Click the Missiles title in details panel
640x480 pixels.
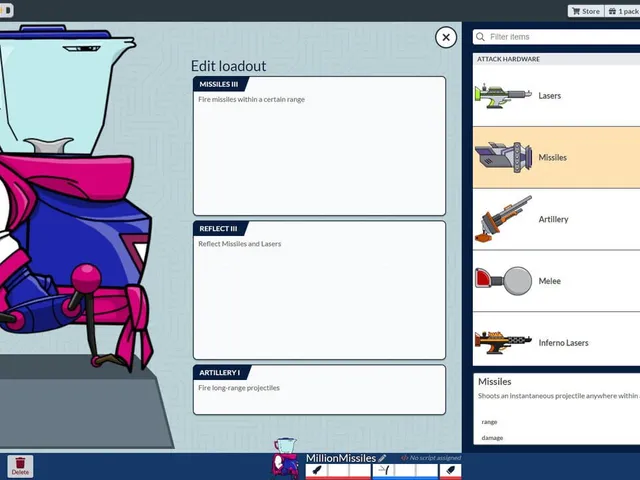tap(494, 382)
